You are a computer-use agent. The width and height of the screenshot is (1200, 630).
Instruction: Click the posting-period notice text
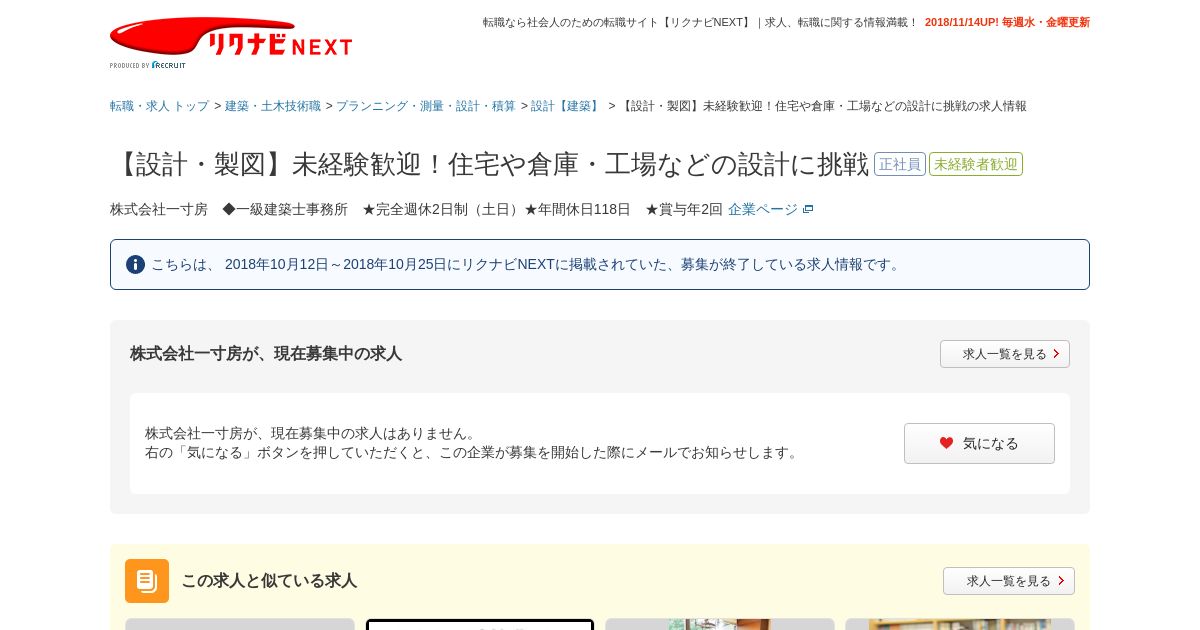click(528, 264)
